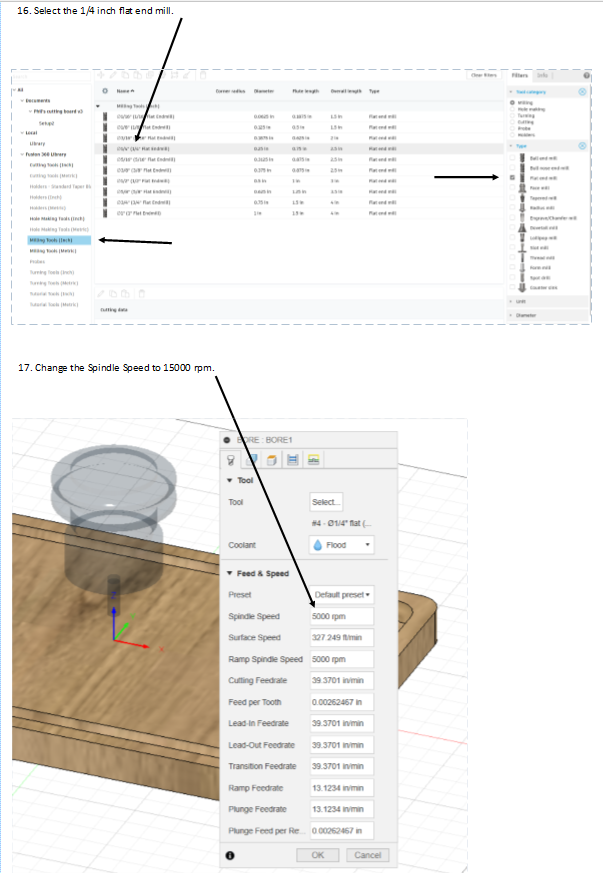Open the Geometry tab in BORE dialog
The height and width of the screenshot is (873, 603).
tap(251, 460)
